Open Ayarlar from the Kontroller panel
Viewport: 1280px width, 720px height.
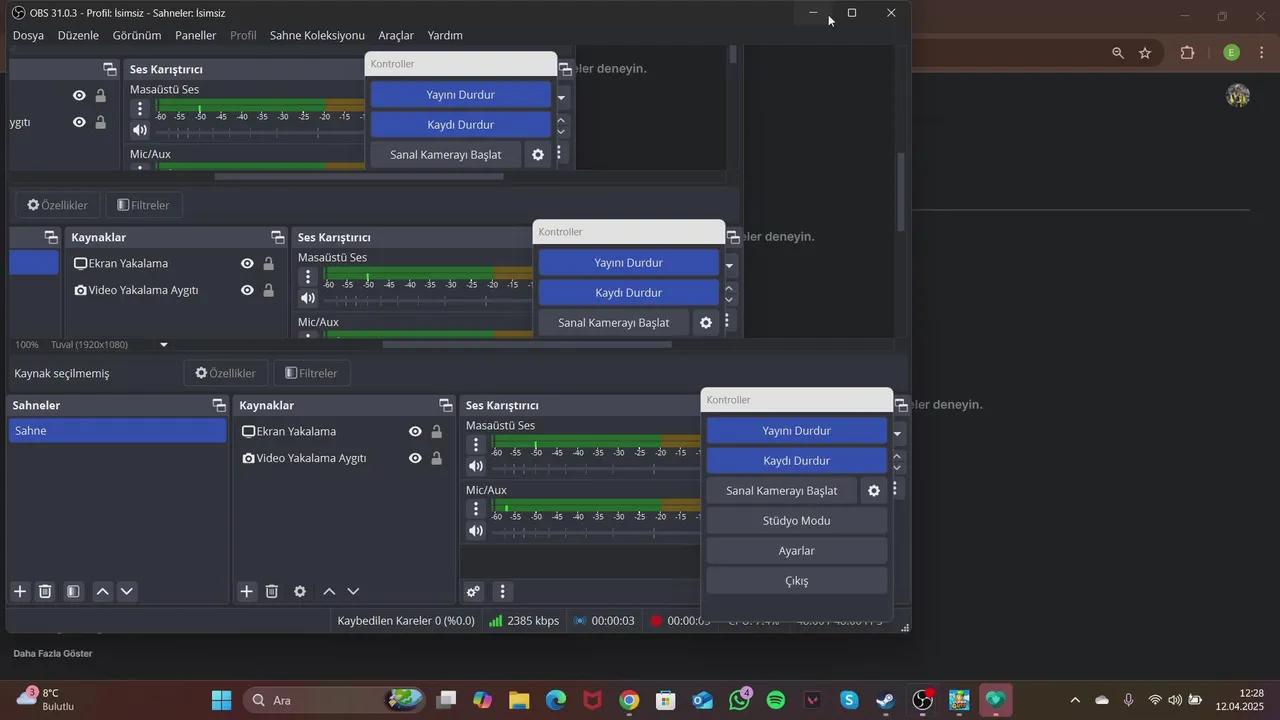pos(796,551)
